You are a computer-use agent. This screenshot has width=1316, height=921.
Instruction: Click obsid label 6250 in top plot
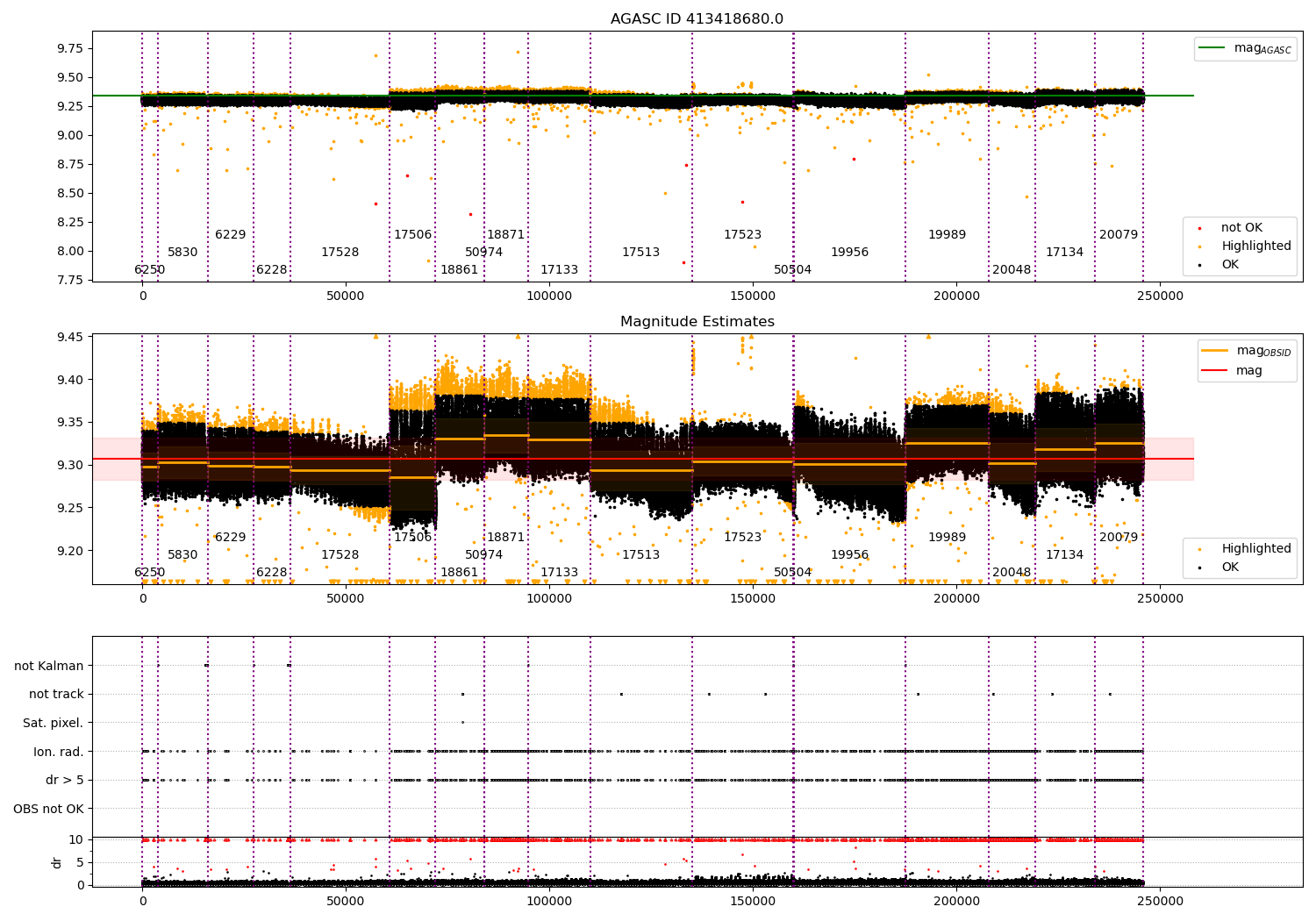click(149, 269)
